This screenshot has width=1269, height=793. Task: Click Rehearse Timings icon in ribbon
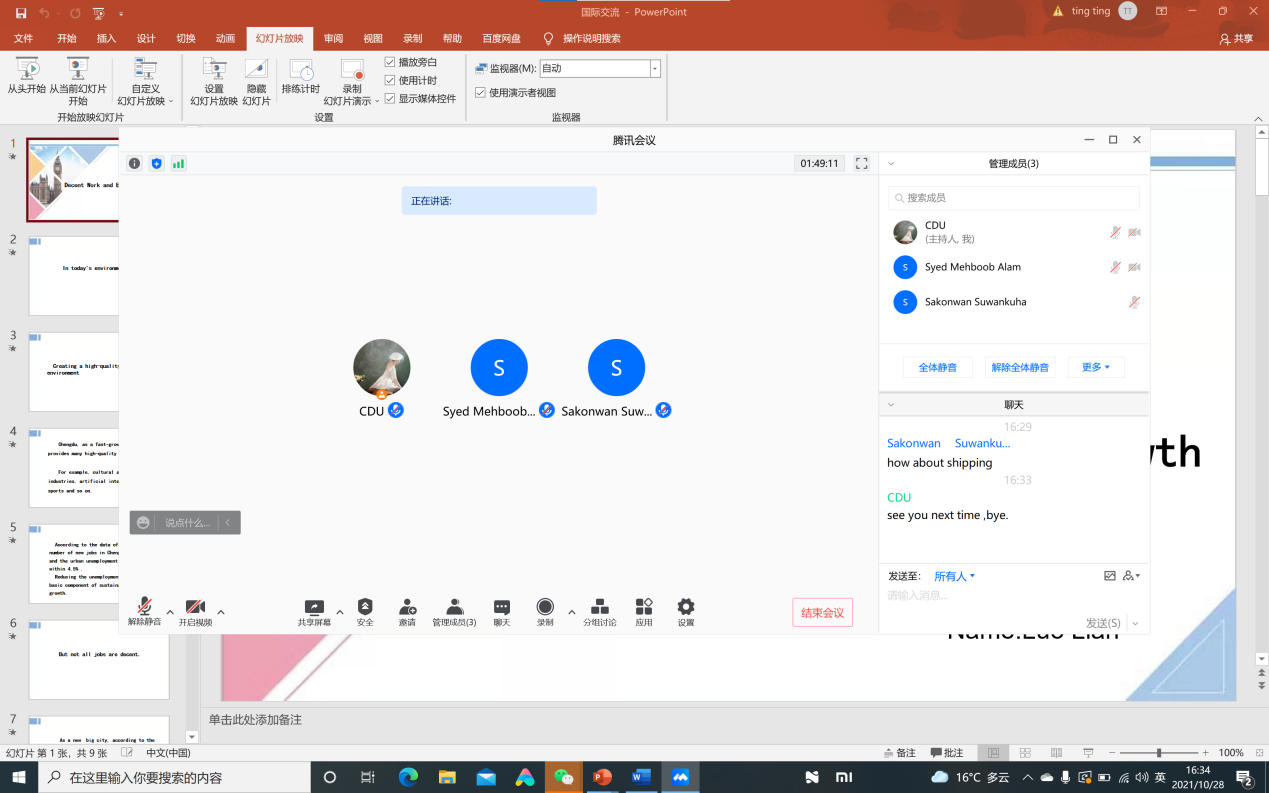pyautogui.click(x=301, y=69)
